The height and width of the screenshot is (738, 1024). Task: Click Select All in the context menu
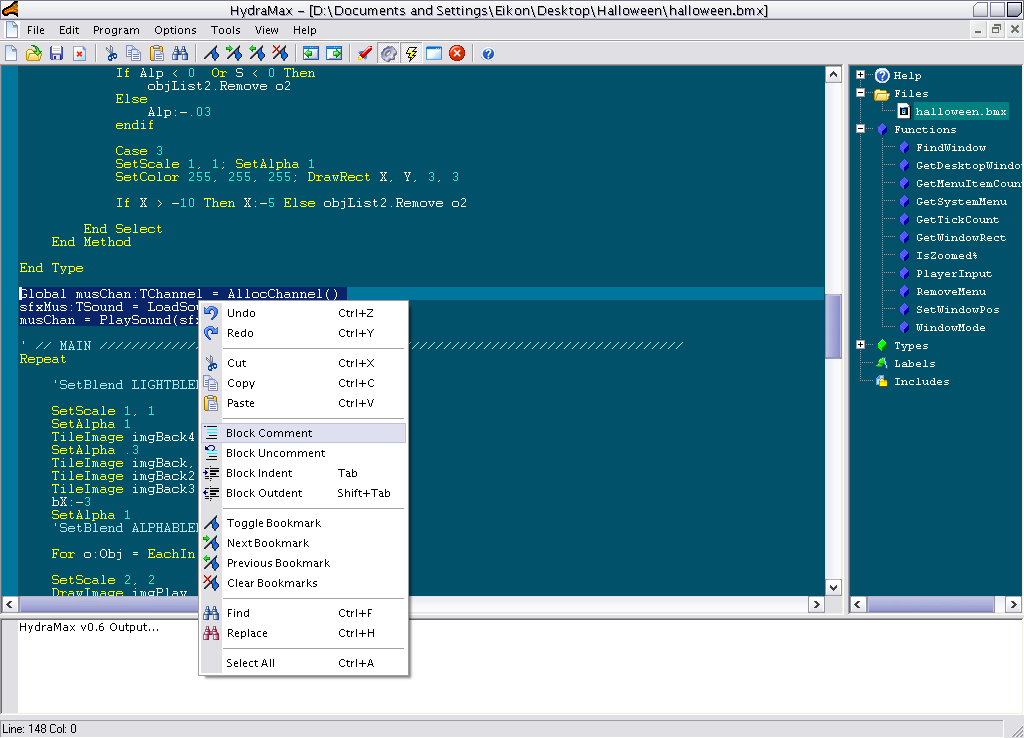pos(250,663)
